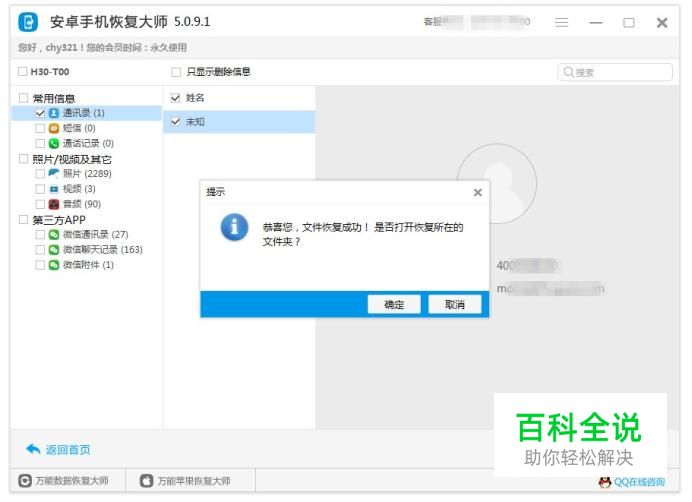Viewport: 692px width, 502px height.
Task: Click the contacts icon beside 通讯录
Action: click(54, 113)
